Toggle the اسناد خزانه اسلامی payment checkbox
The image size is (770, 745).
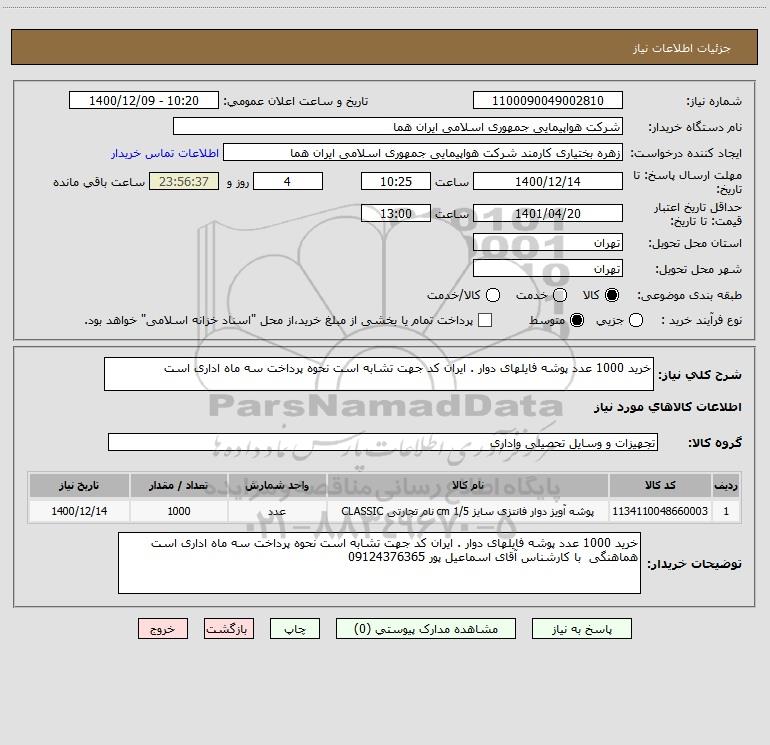pyautogui.click(x=485, y=320)
